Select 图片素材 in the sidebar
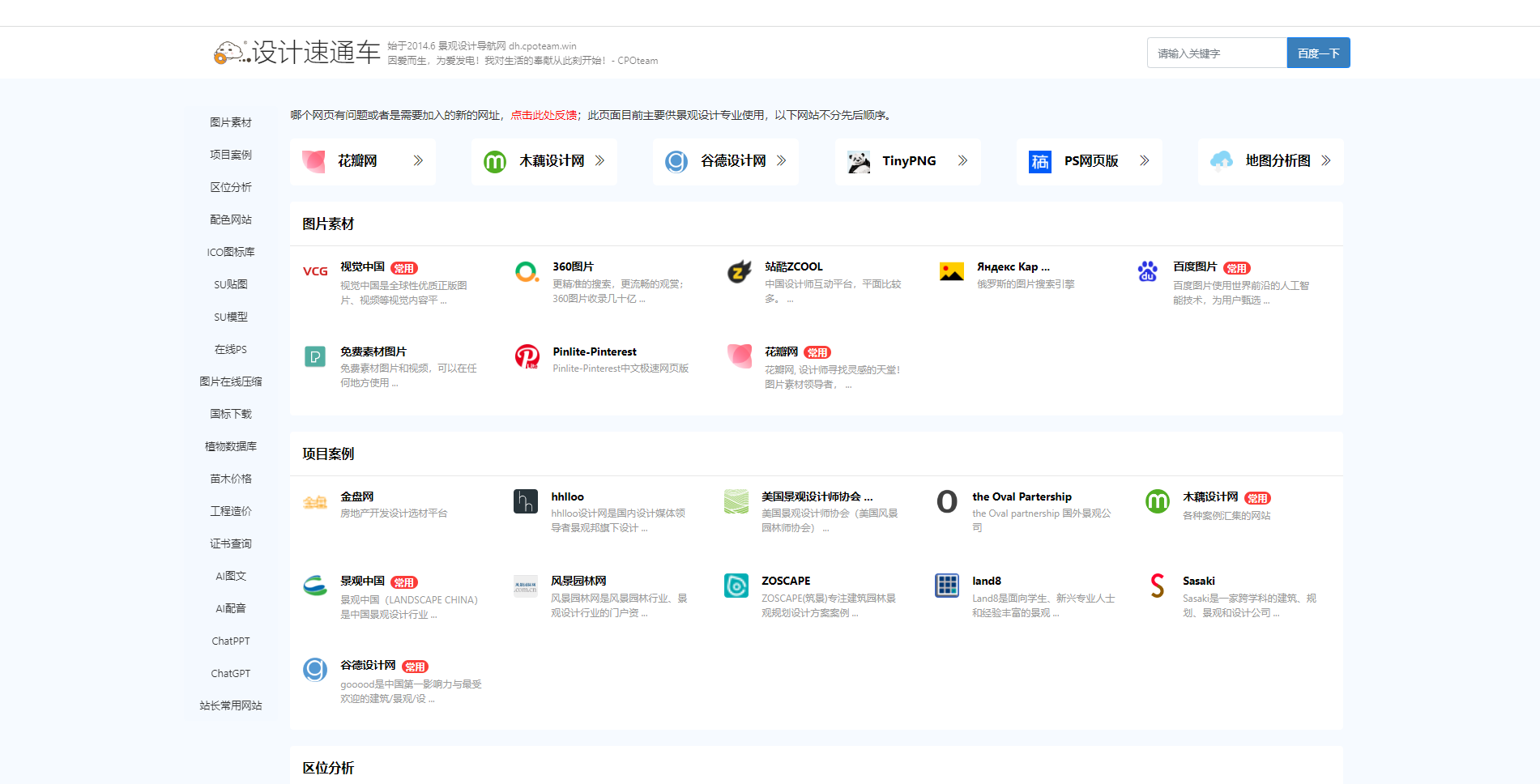1540x784 pixels. tap(231, 122)
